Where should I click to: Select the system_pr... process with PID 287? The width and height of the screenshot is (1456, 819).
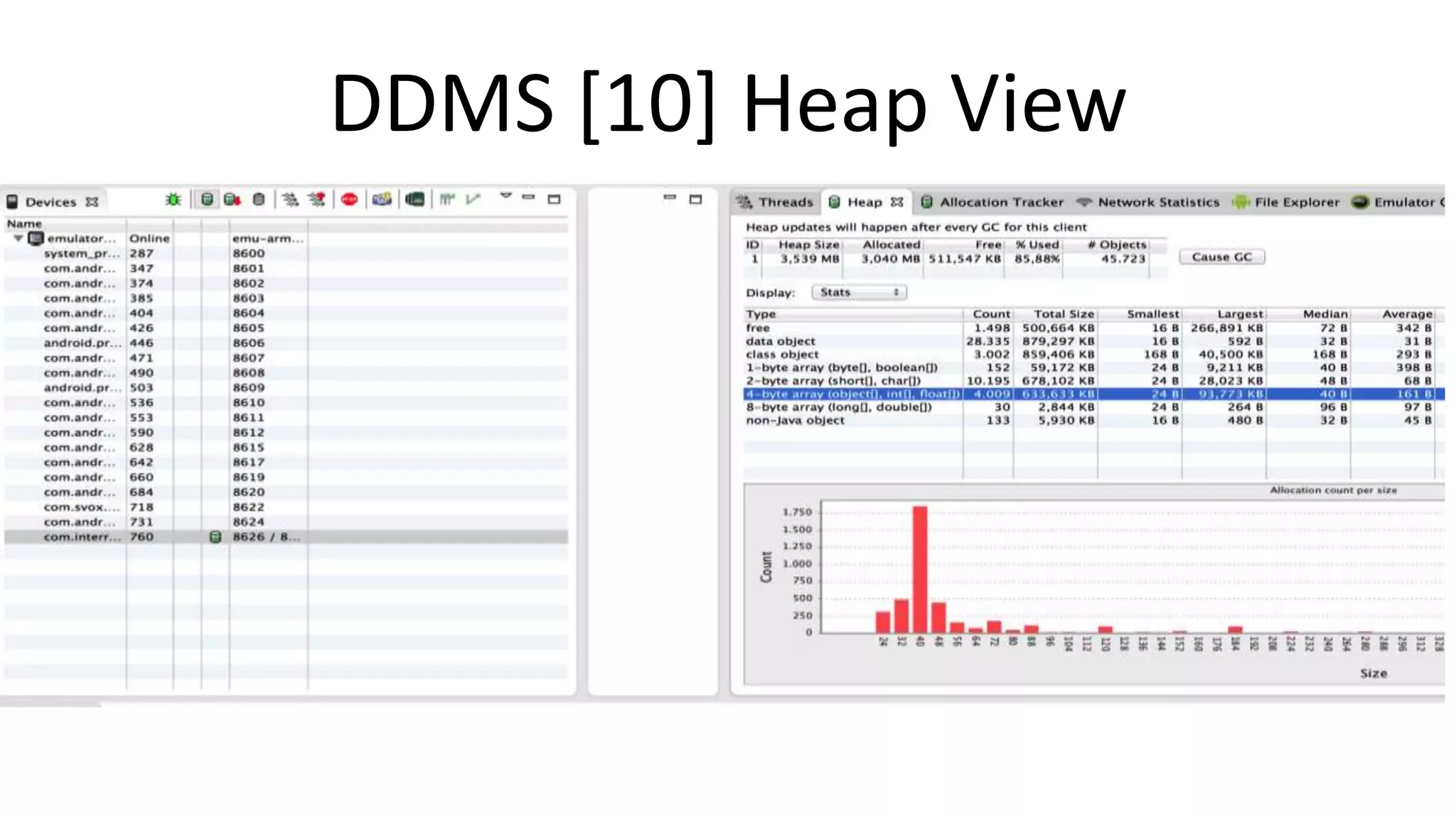(x=286, y=253)
